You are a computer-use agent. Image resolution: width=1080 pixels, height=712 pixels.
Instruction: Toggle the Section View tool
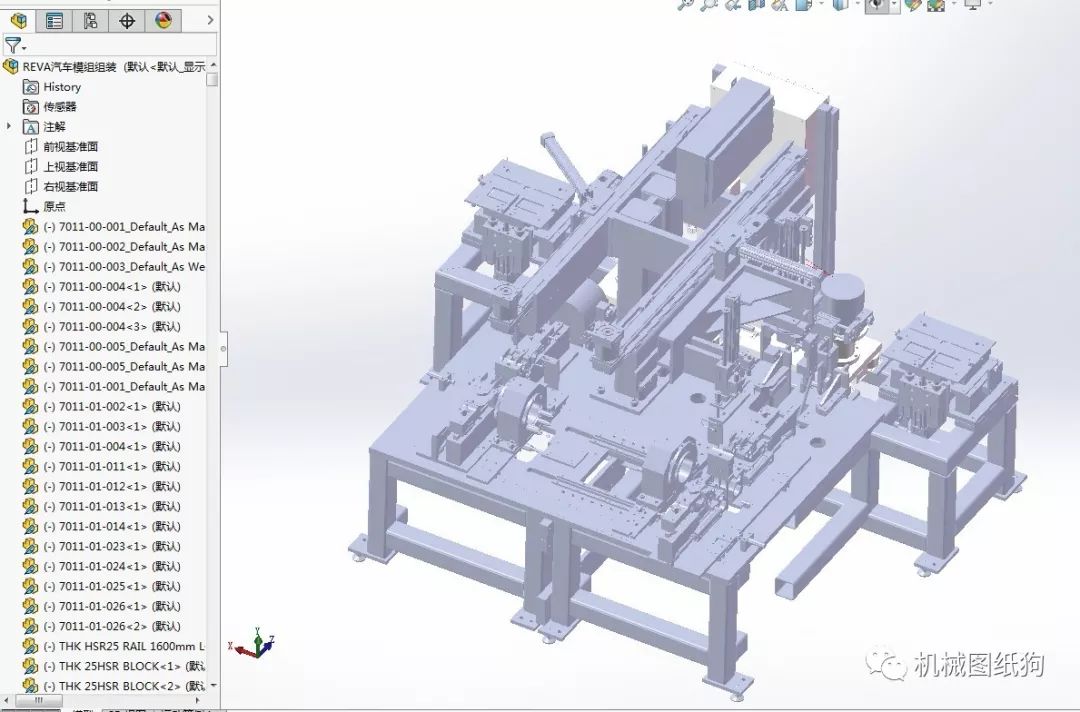coord(756,4)
